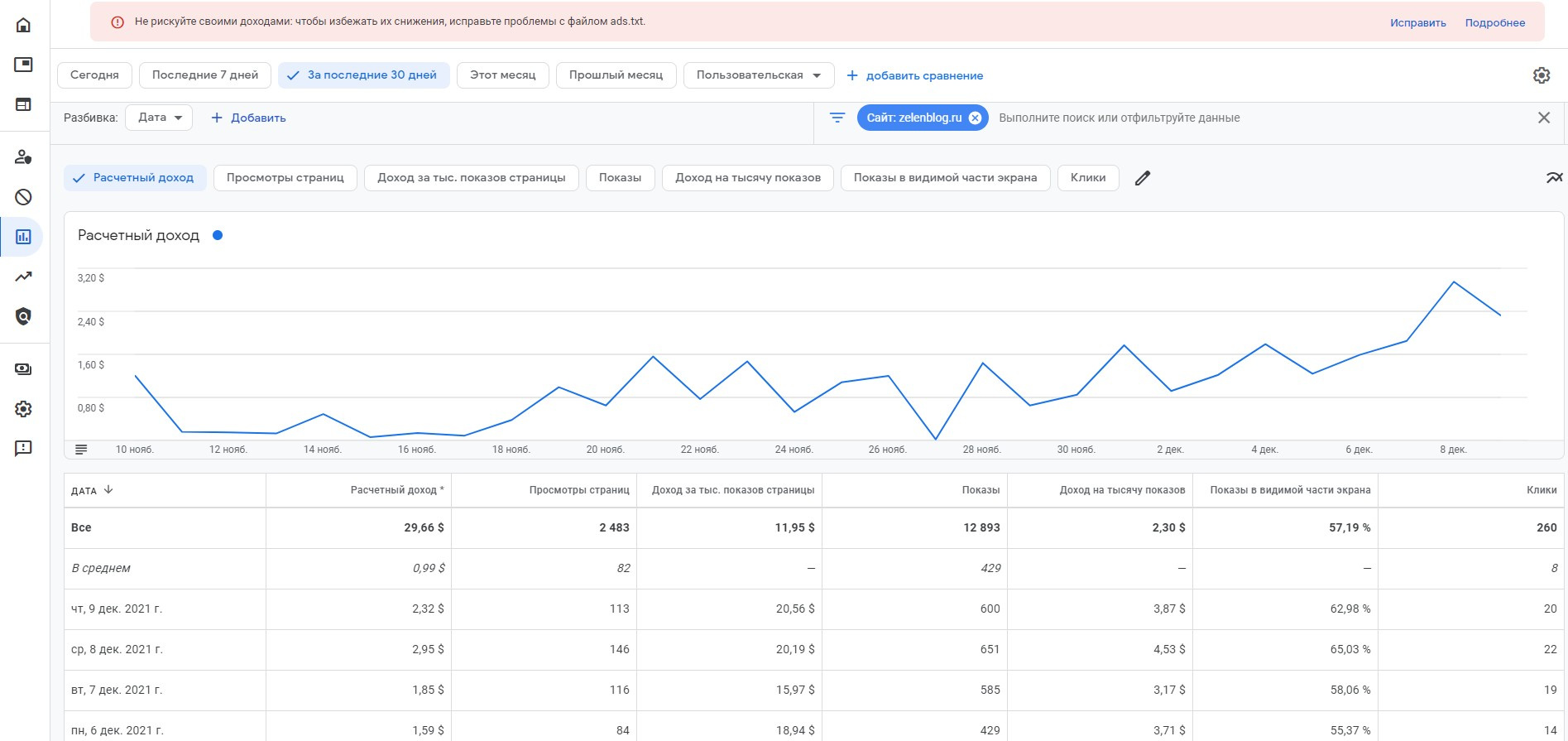The height and width of the screenshot is (741, 1568).
Task: Expand the Дата breakdown dropdown
Action: click(159, 118)
